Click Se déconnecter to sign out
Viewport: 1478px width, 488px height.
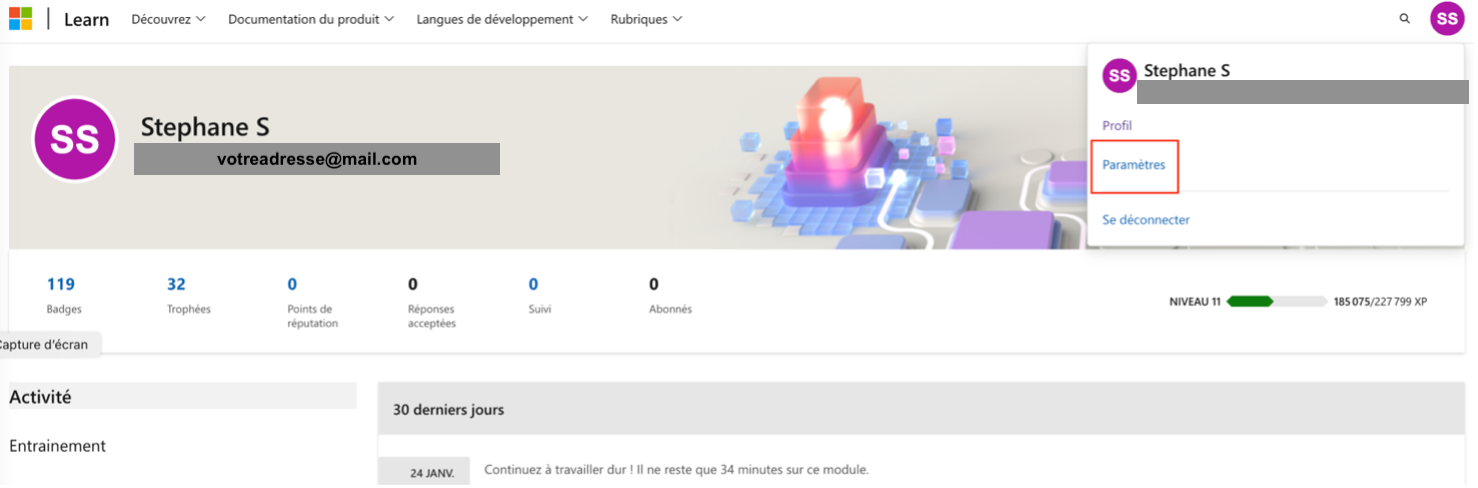[x=1146, y=220]
